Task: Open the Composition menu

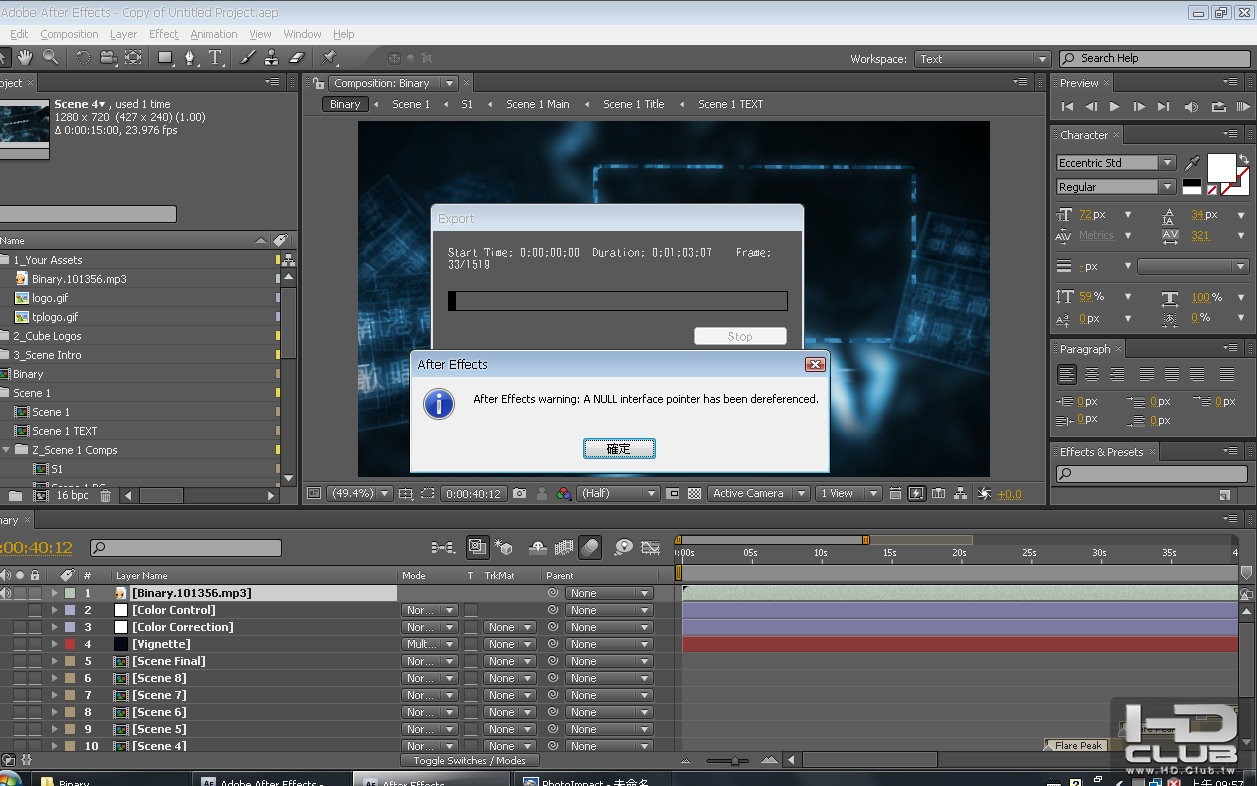Action: point(69,34)
